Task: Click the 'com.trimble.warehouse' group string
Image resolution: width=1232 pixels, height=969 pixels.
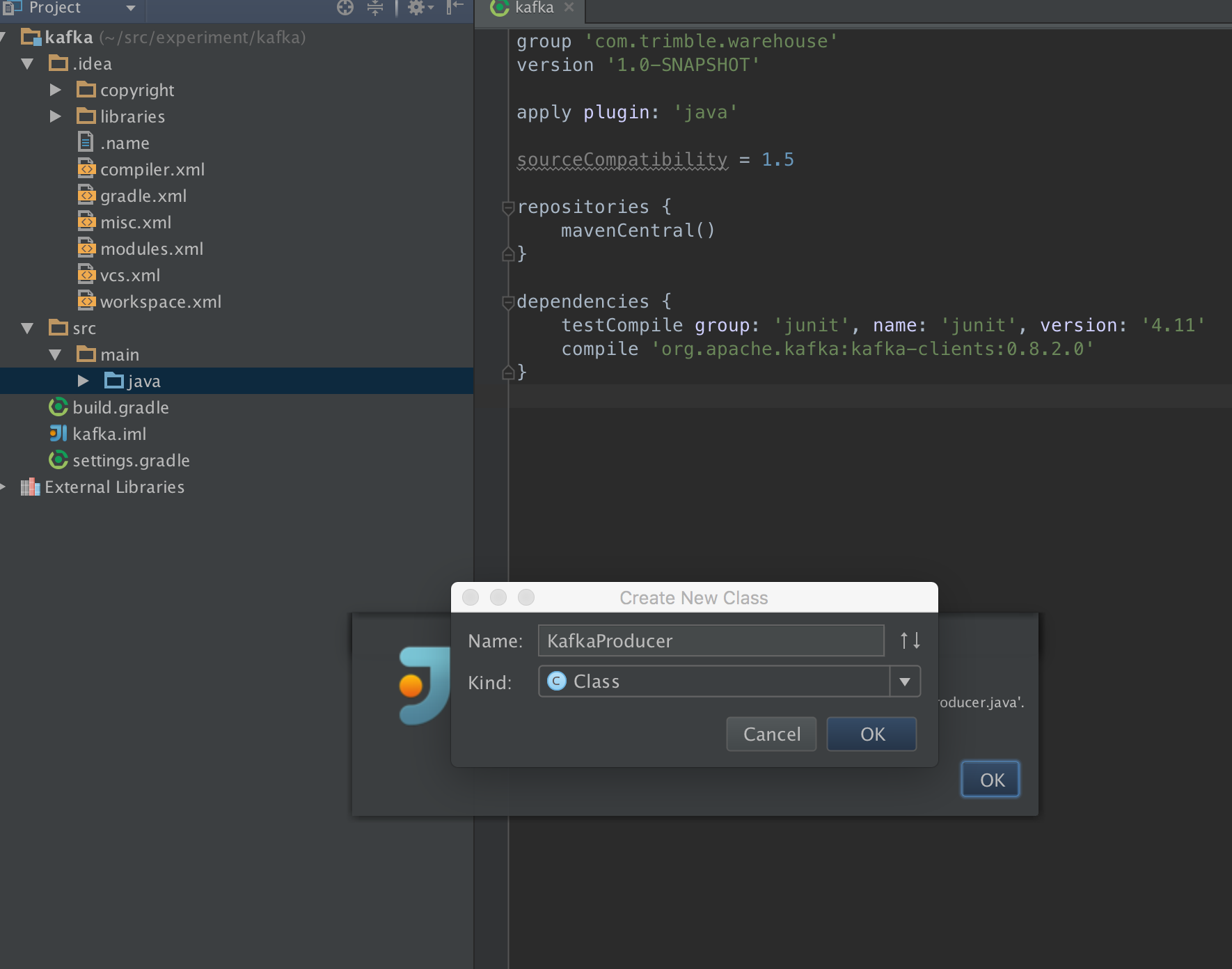Action: tap(711, 41)
